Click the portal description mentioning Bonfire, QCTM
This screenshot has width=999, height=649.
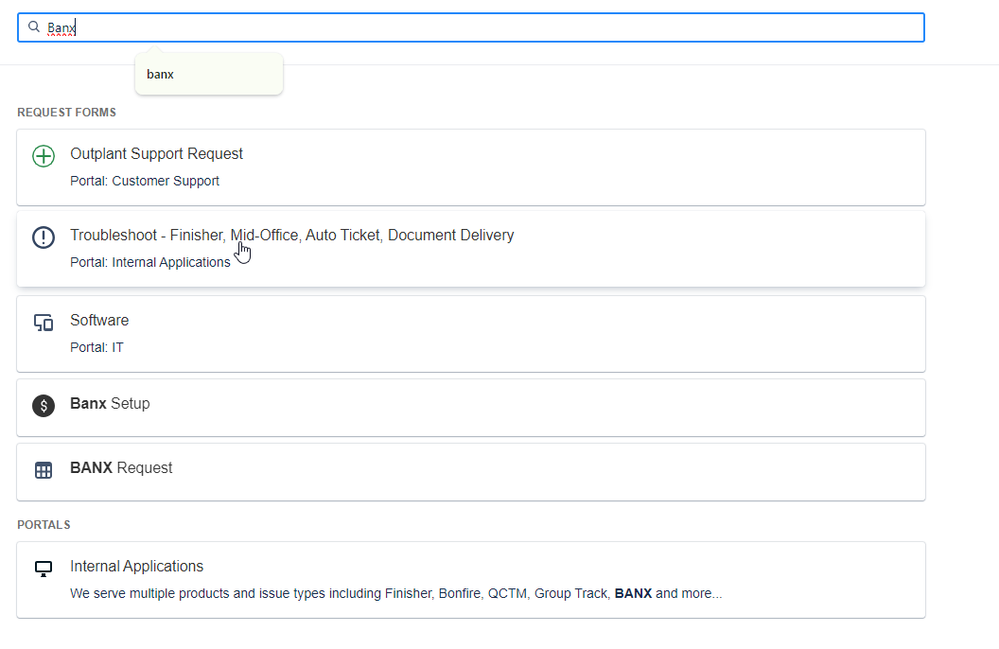(396, 594)
